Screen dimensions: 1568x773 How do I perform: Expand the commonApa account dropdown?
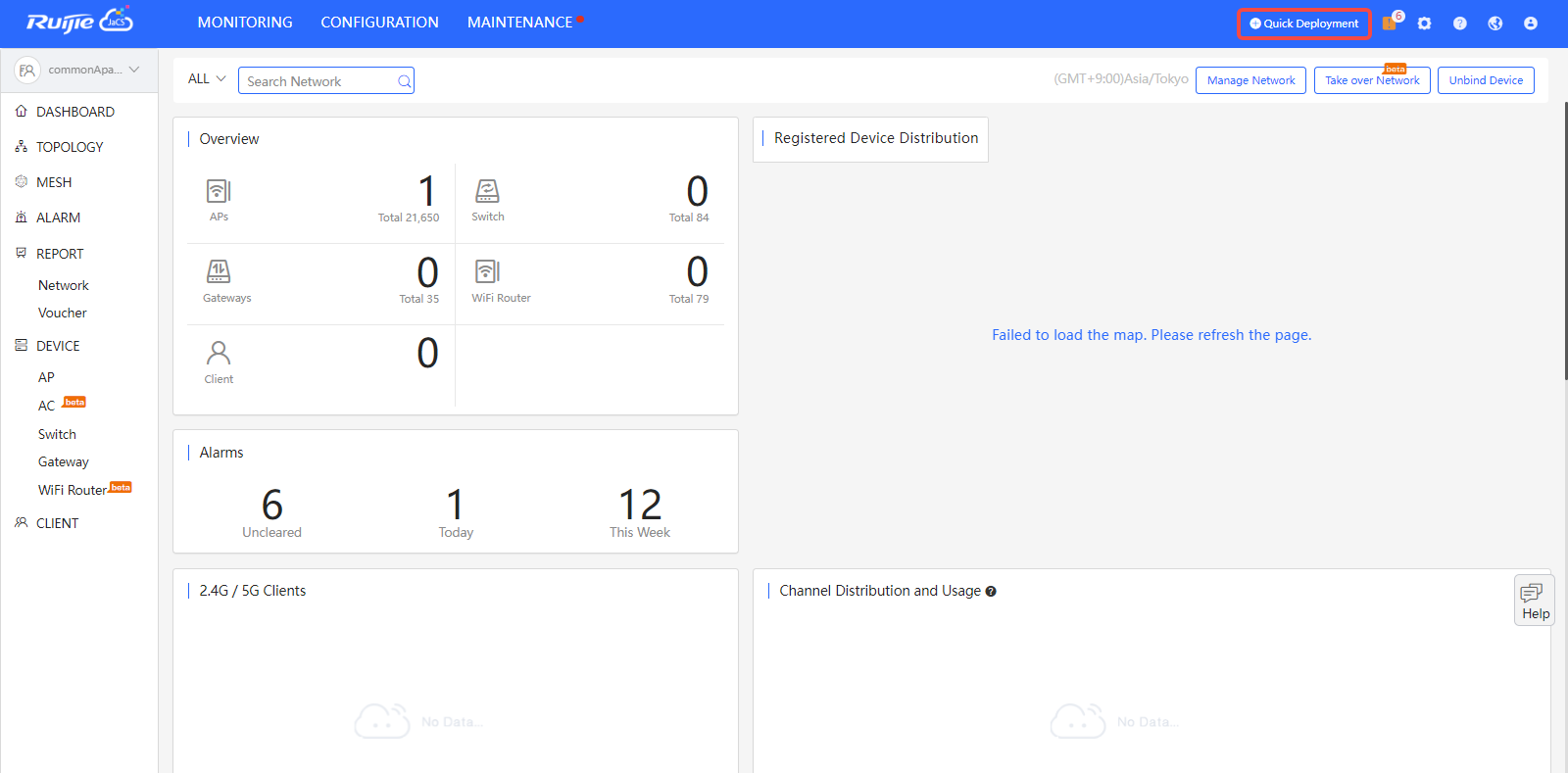click(79, 70)
